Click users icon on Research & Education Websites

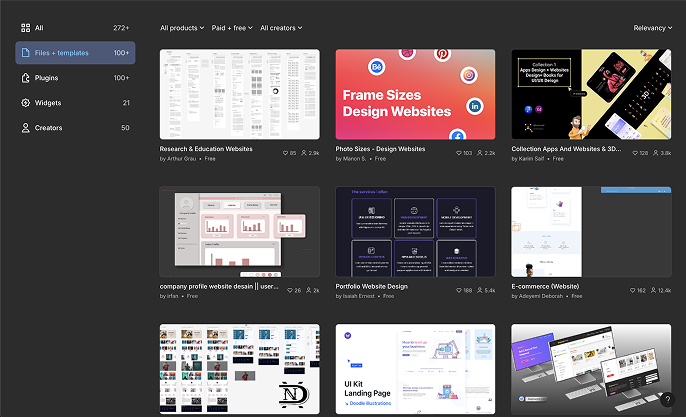tap(304, 153)
